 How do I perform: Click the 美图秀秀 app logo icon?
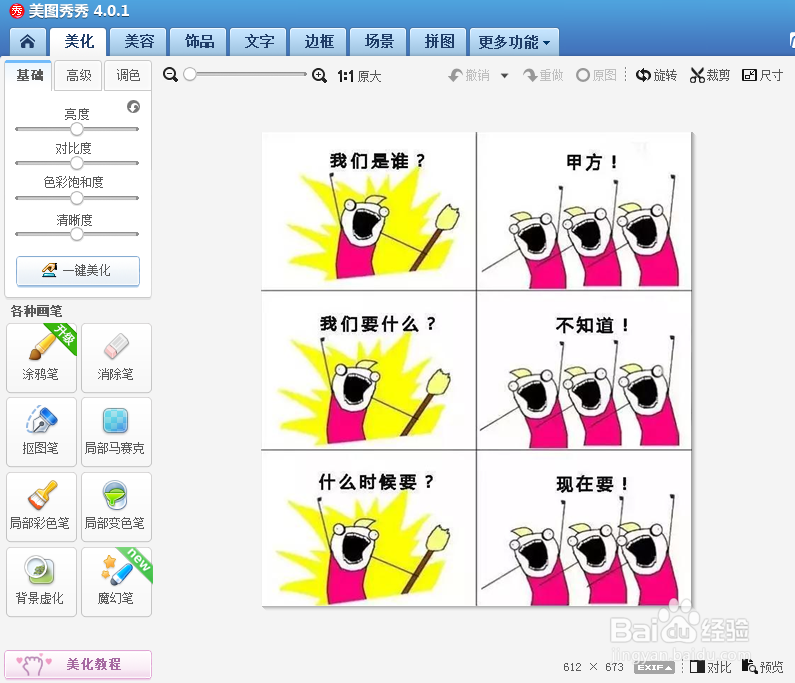pyautogui.click(x=17, y=11)
